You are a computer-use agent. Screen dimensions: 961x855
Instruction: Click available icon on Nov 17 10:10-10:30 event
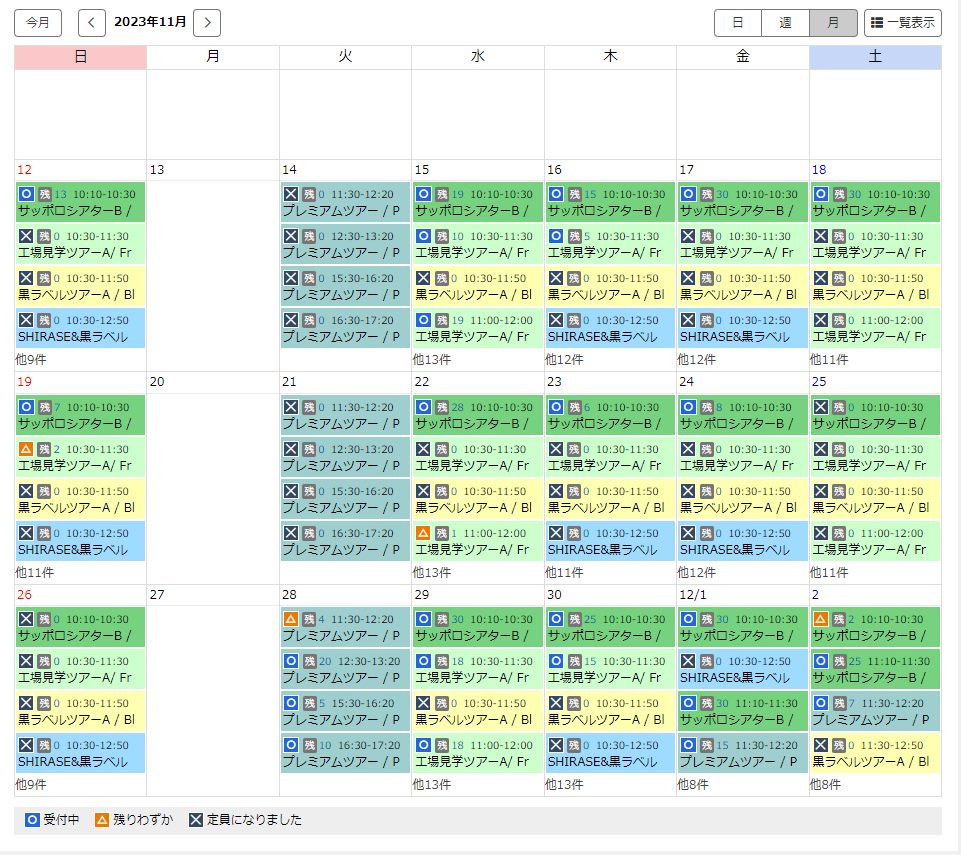pyautogui.click(x=688, y=194)
